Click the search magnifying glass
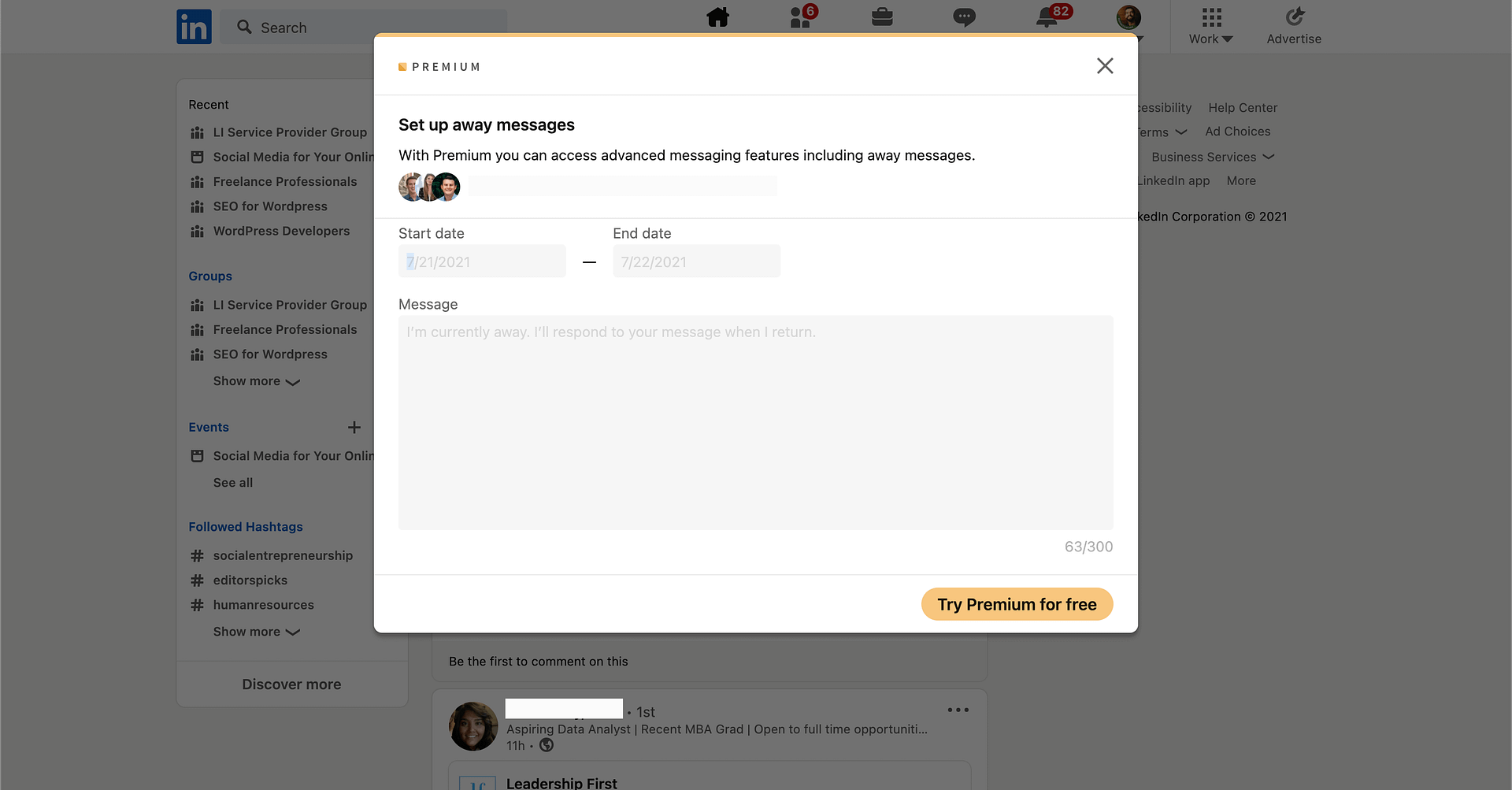 [x=246, y=27]
